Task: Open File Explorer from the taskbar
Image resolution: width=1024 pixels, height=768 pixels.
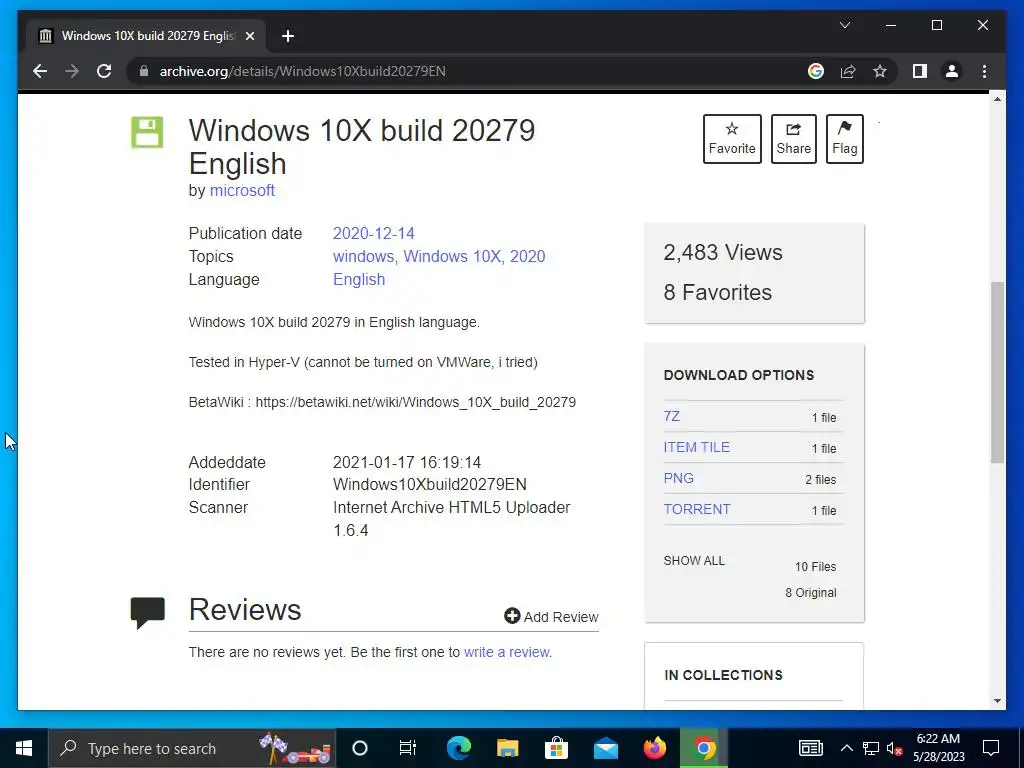Action: pyautogui.click(x=507, y=748)
